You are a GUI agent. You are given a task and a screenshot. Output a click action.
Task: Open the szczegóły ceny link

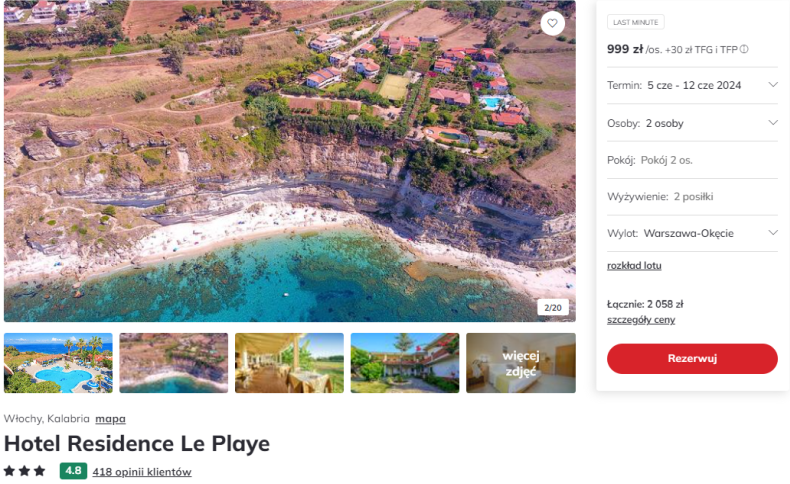[x=641, y=320]
